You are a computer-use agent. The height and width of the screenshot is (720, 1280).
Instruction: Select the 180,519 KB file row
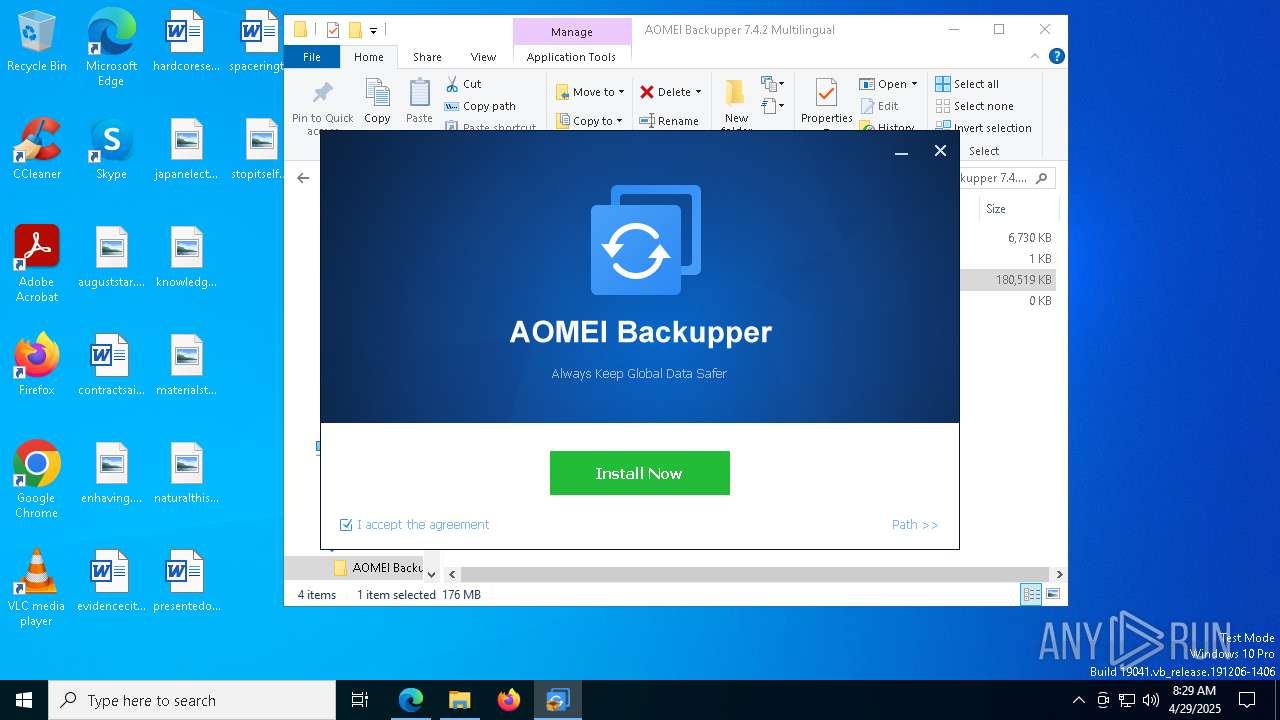tap(1007, 280)
